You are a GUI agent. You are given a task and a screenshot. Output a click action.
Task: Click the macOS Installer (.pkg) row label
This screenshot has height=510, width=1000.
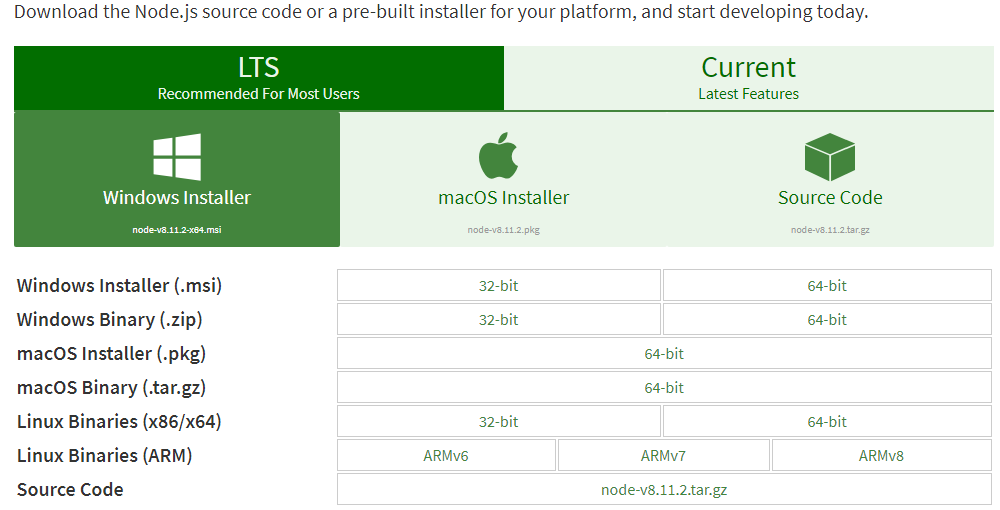tap(112, 353)
